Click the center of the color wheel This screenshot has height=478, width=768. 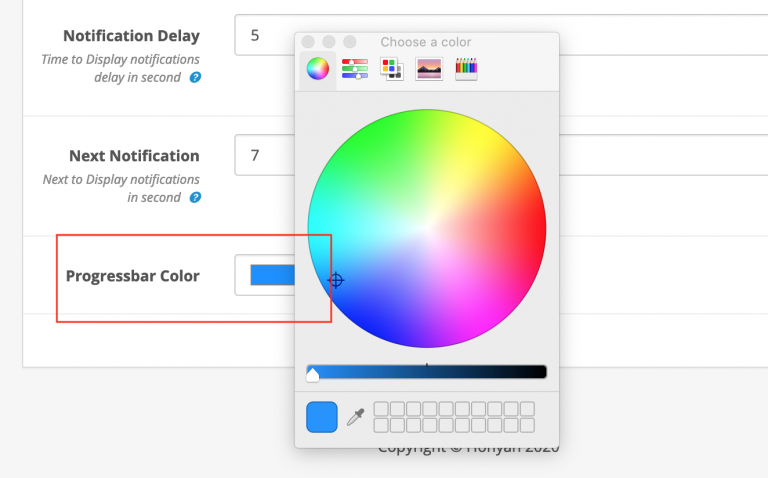click(427, 229)
